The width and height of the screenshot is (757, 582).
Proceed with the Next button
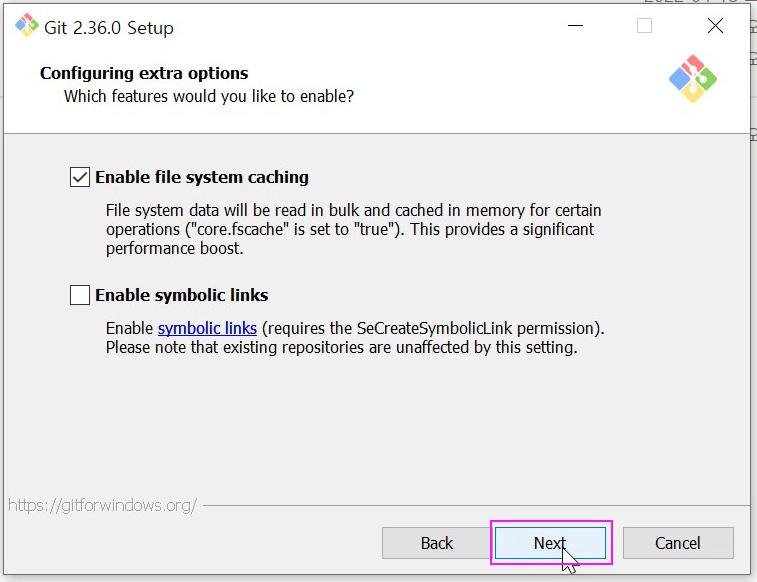coord(550,543)
